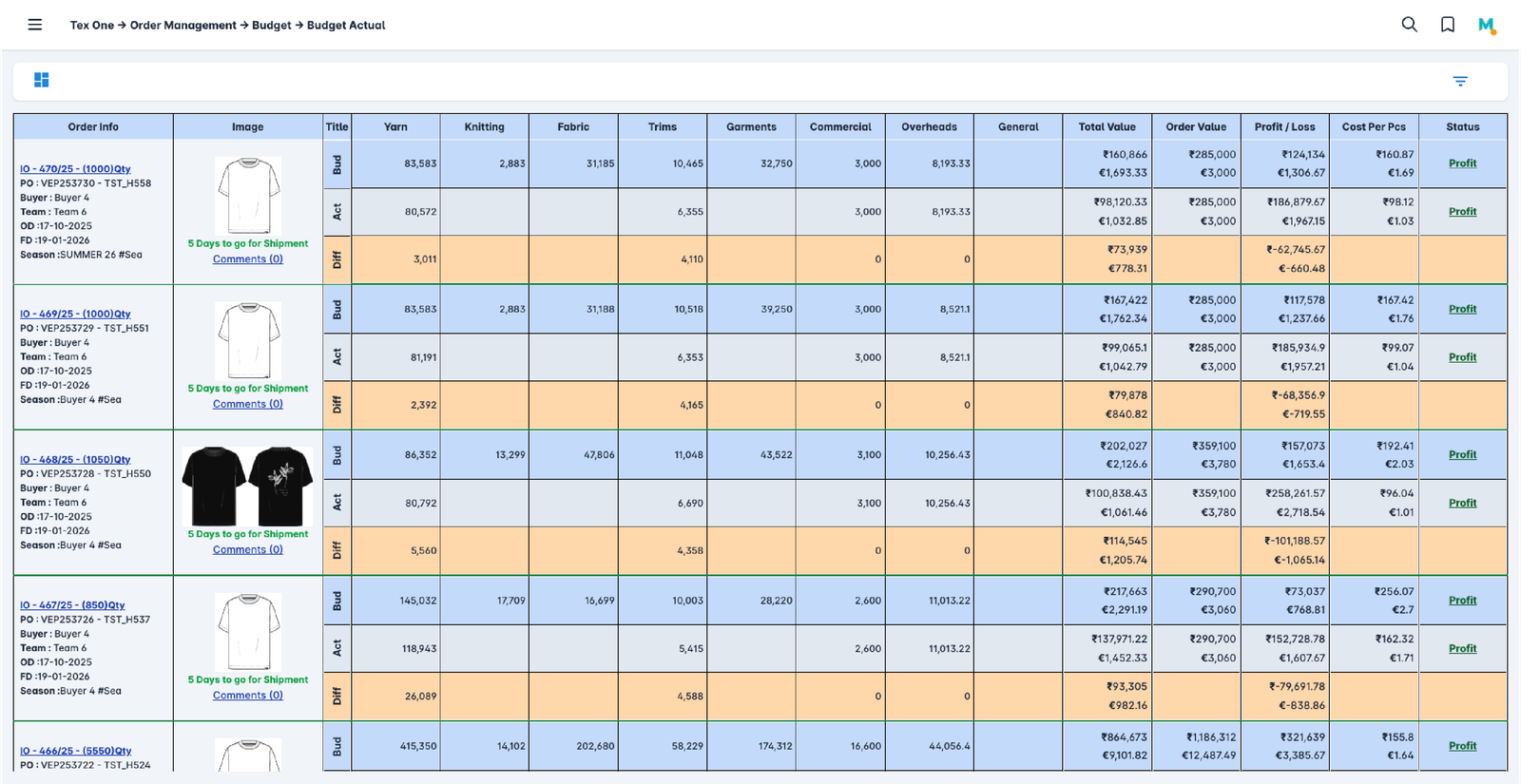Click the bookmark icon in header
Image resolution: width=1521 pixels, height=784 pixels.
(1448, 25)
